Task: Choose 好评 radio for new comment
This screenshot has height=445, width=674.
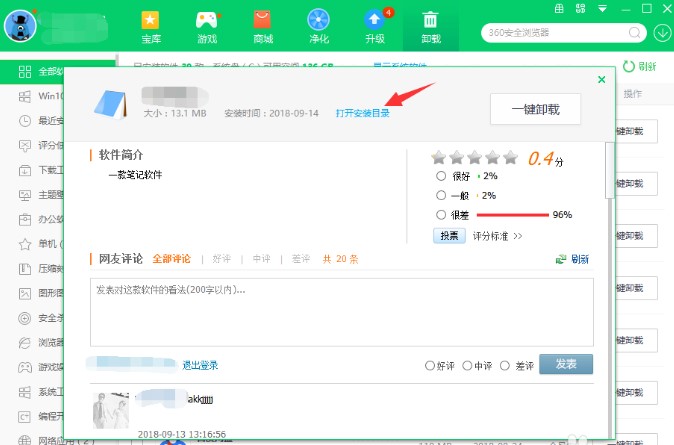Action: [429, 365]
